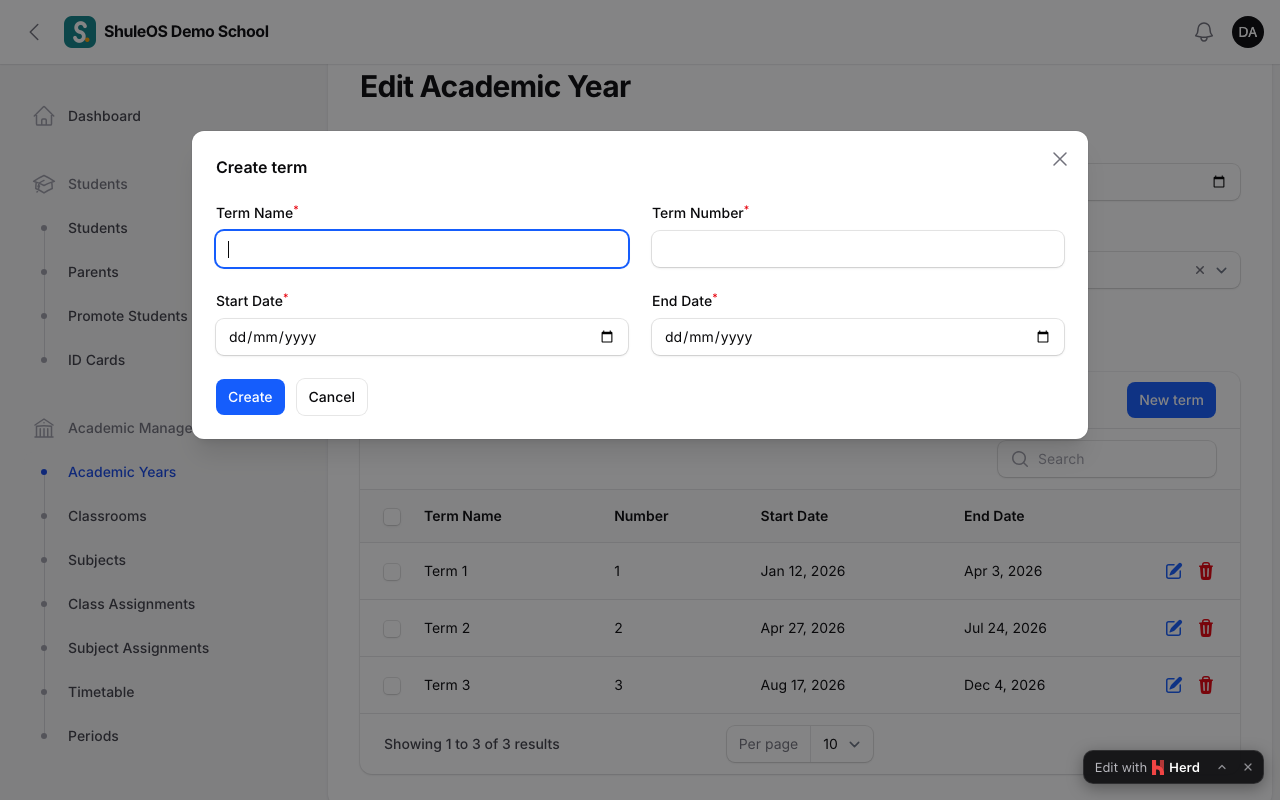
Task: Open the background page date picker icon
Action: click(1219, 182)
